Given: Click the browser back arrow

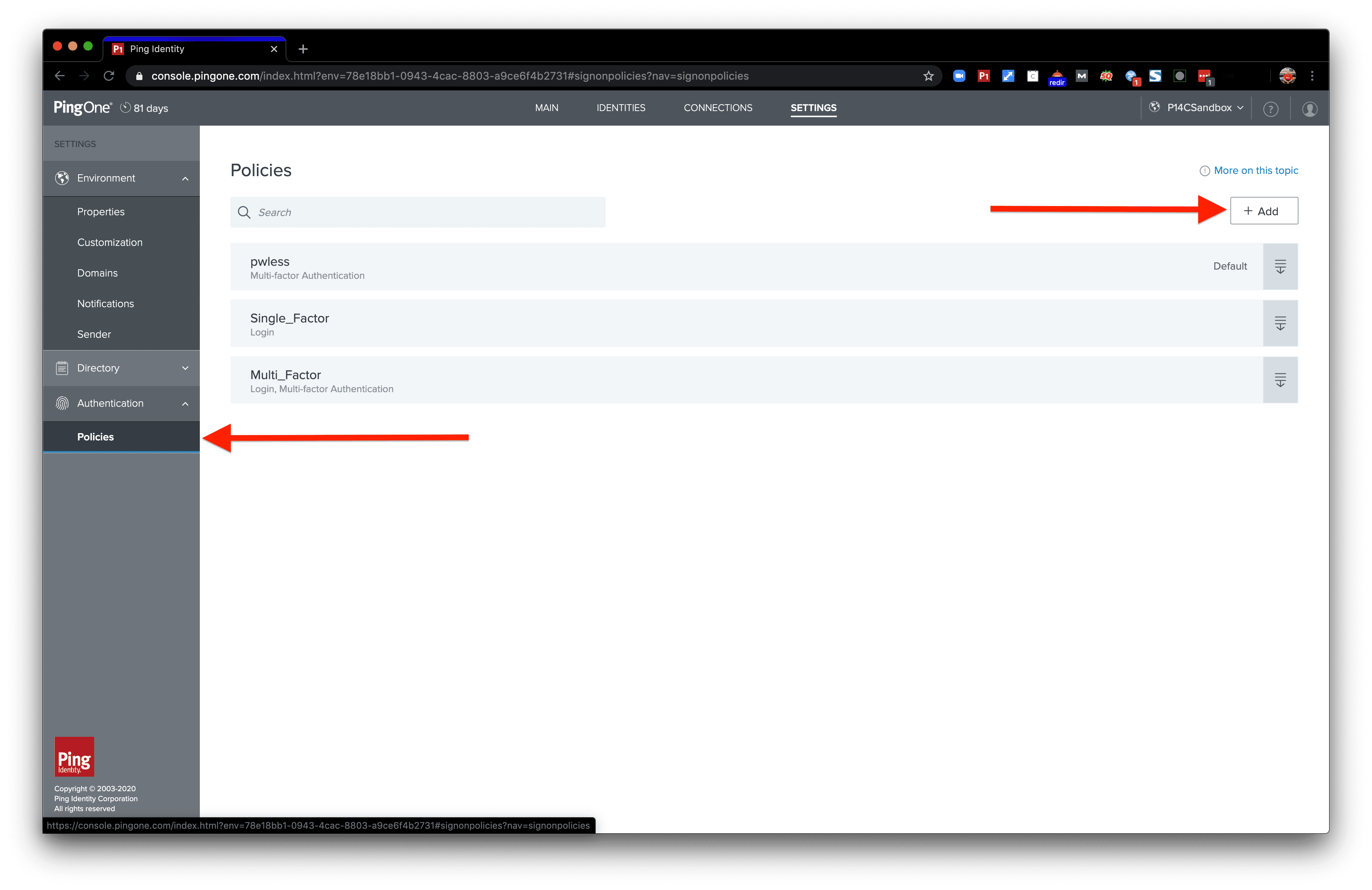Looking at the screenshot, I should pyautogui.click(x=60, y=75).
